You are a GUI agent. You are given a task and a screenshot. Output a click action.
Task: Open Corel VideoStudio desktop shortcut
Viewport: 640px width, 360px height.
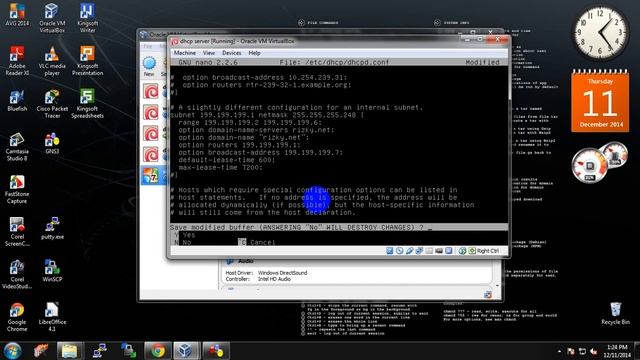tap(17, 274)
